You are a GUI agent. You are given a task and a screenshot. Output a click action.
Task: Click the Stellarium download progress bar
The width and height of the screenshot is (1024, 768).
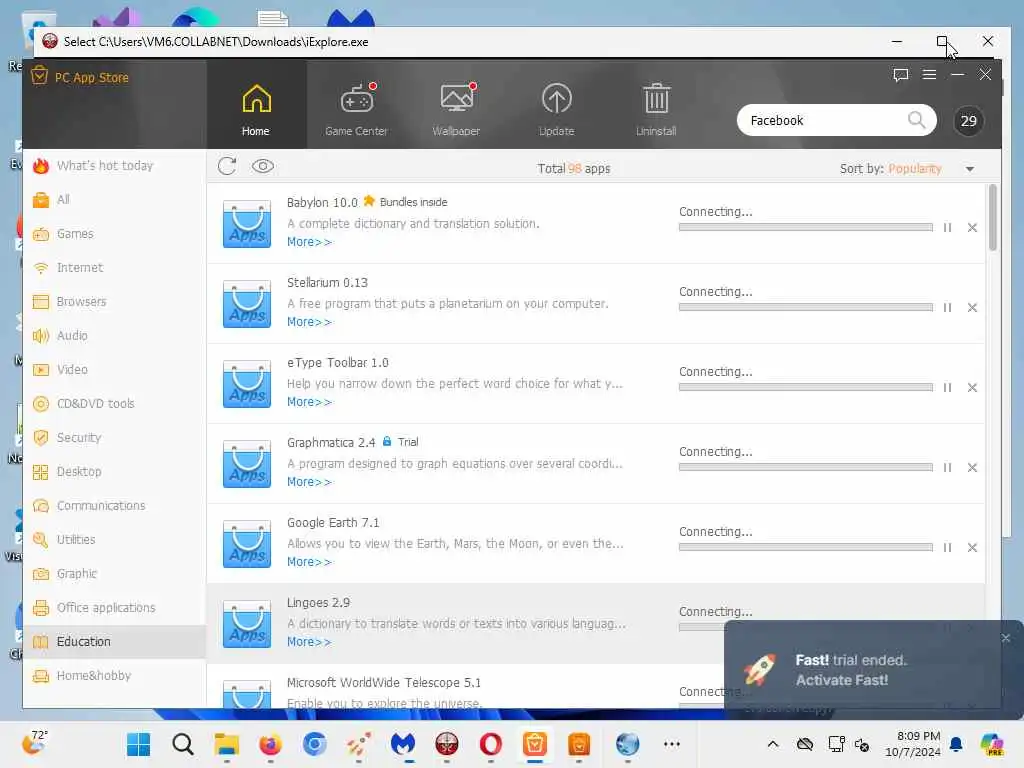tap(806, 308)
